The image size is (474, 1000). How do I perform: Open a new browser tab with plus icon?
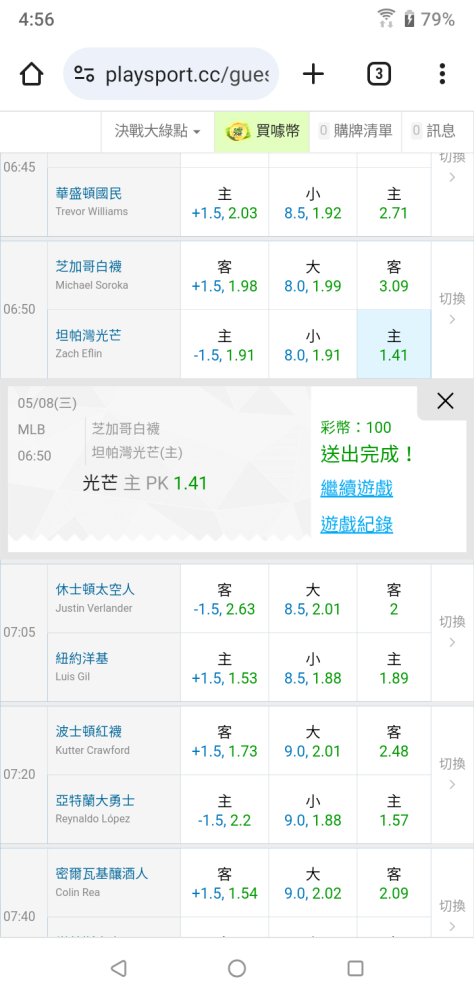313,75
